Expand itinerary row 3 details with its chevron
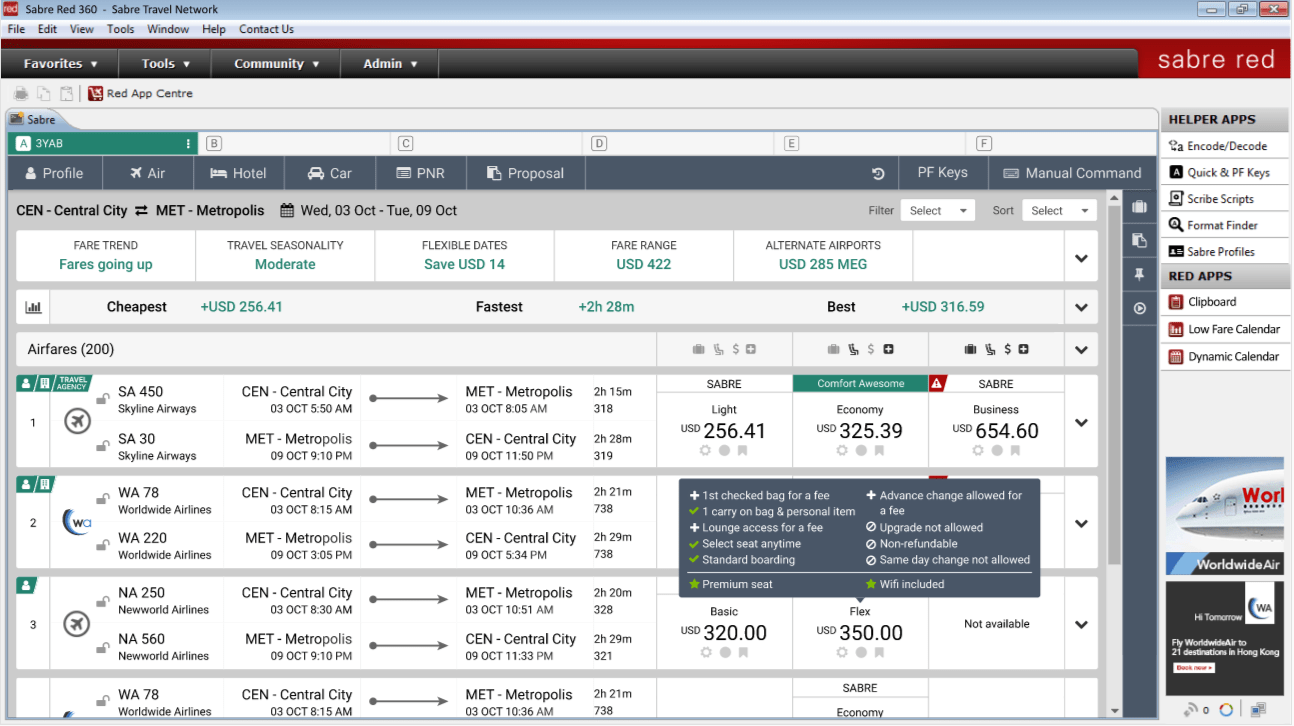 point(1081,625)
